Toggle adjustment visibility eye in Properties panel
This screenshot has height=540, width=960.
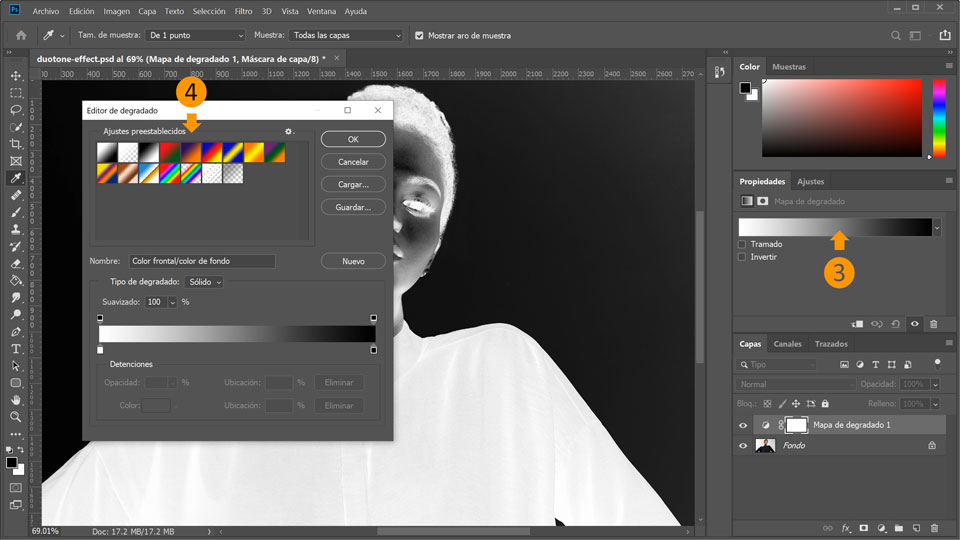click(x=915, y=324)
